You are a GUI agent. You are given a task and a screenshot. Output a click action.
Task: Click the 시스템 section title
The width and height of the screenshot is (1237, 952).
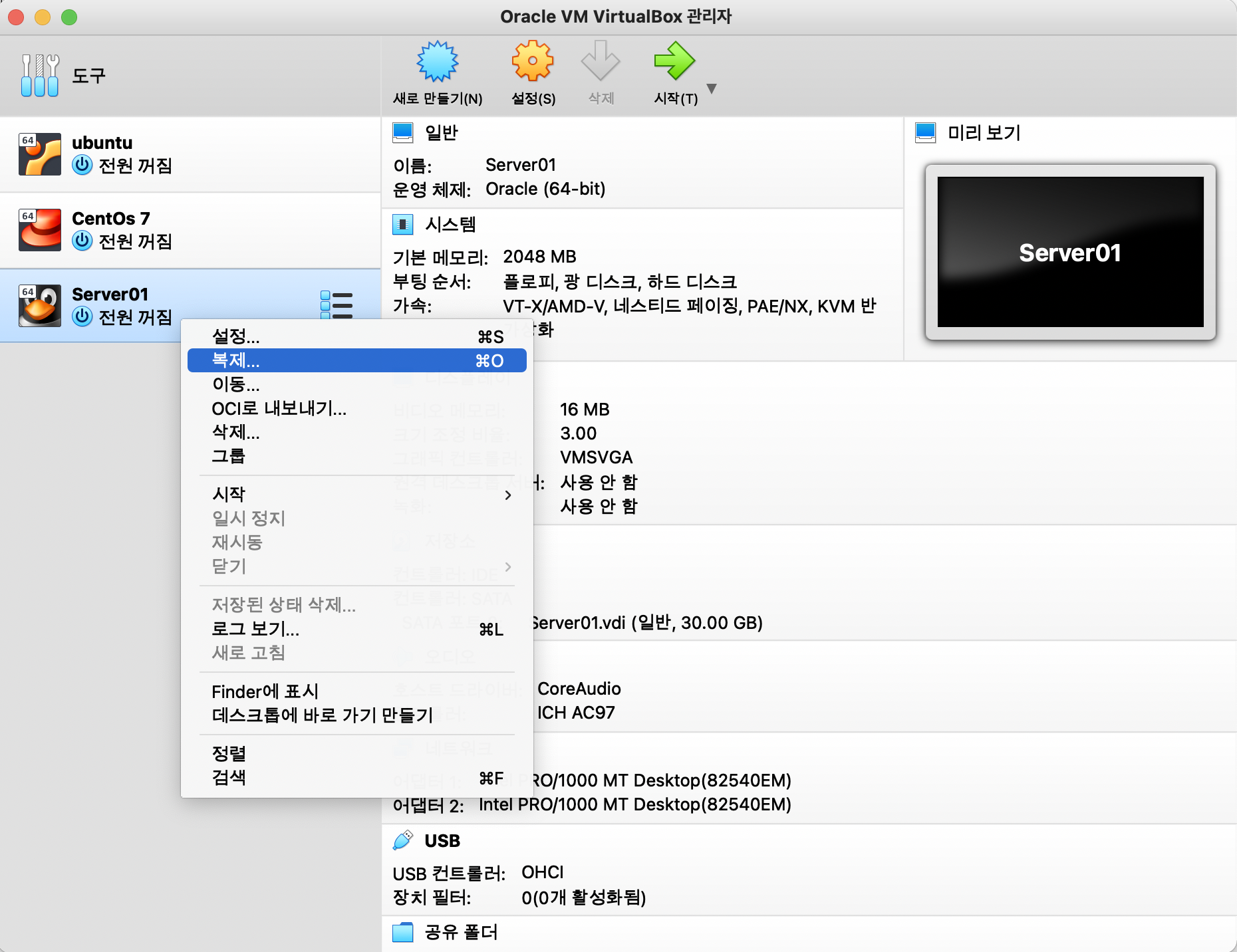click(x=451, y=225)
